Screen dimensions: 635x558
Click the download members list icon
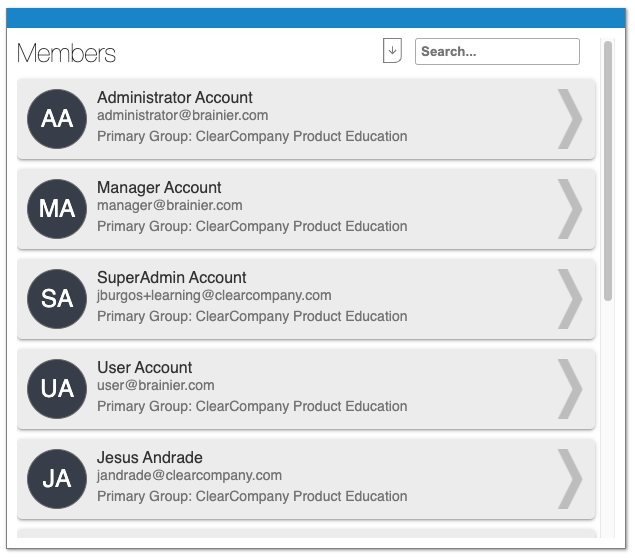coord(392,51)
